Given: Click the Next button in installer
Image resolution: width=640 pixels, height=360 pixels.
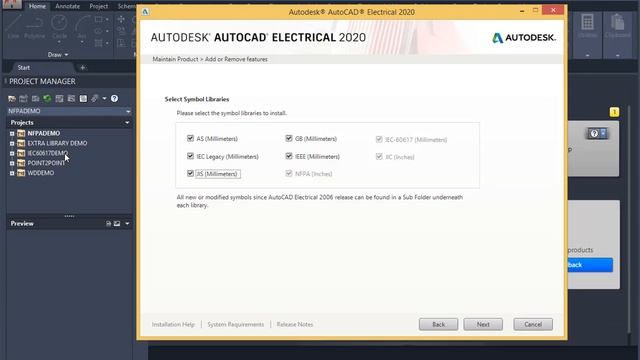Looking at the screenshot, I should point(483,324).
